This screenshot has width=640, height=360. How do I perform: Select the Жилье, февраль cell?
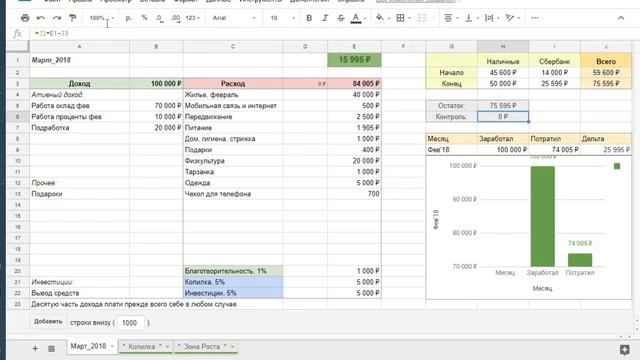(233, 95)
